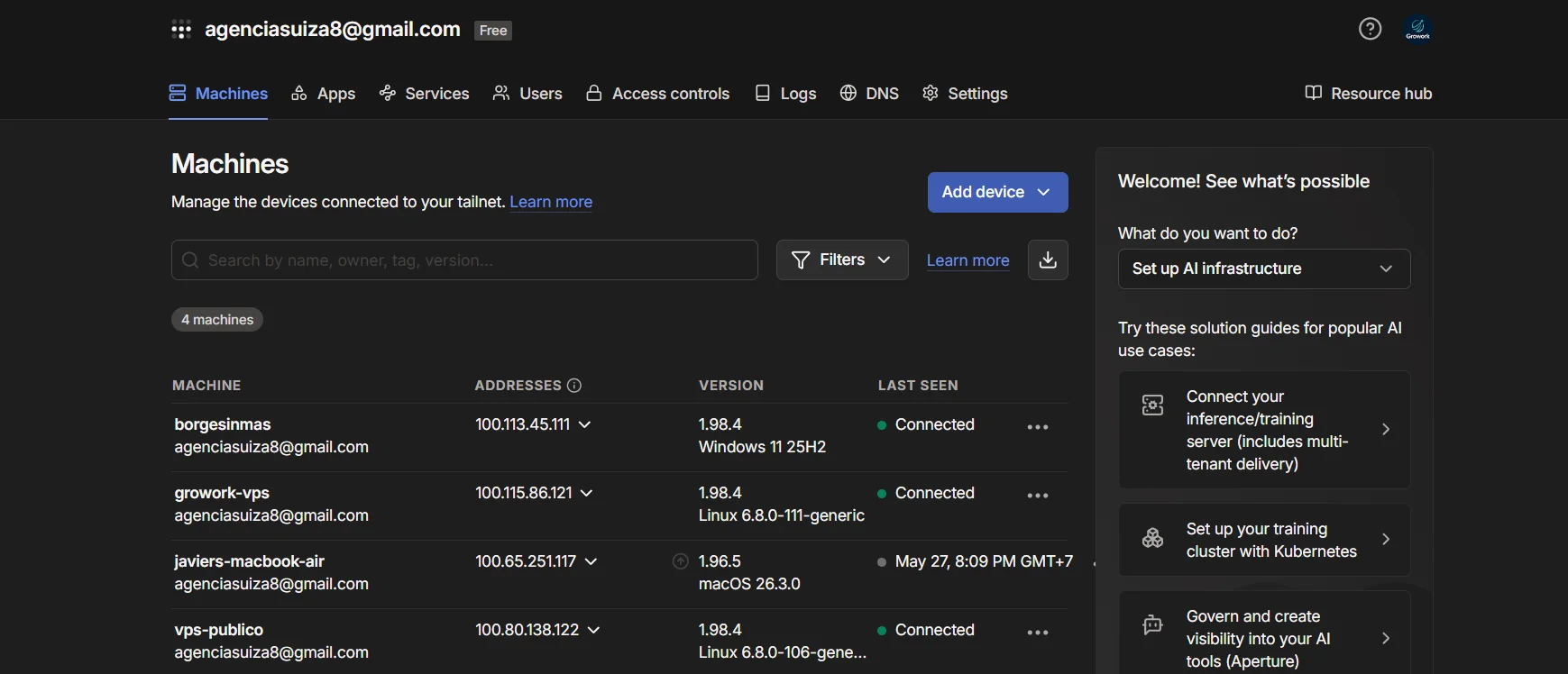Open the Add device dropdown
Screen dimensions: 1568x674
[x=998, y=192]
